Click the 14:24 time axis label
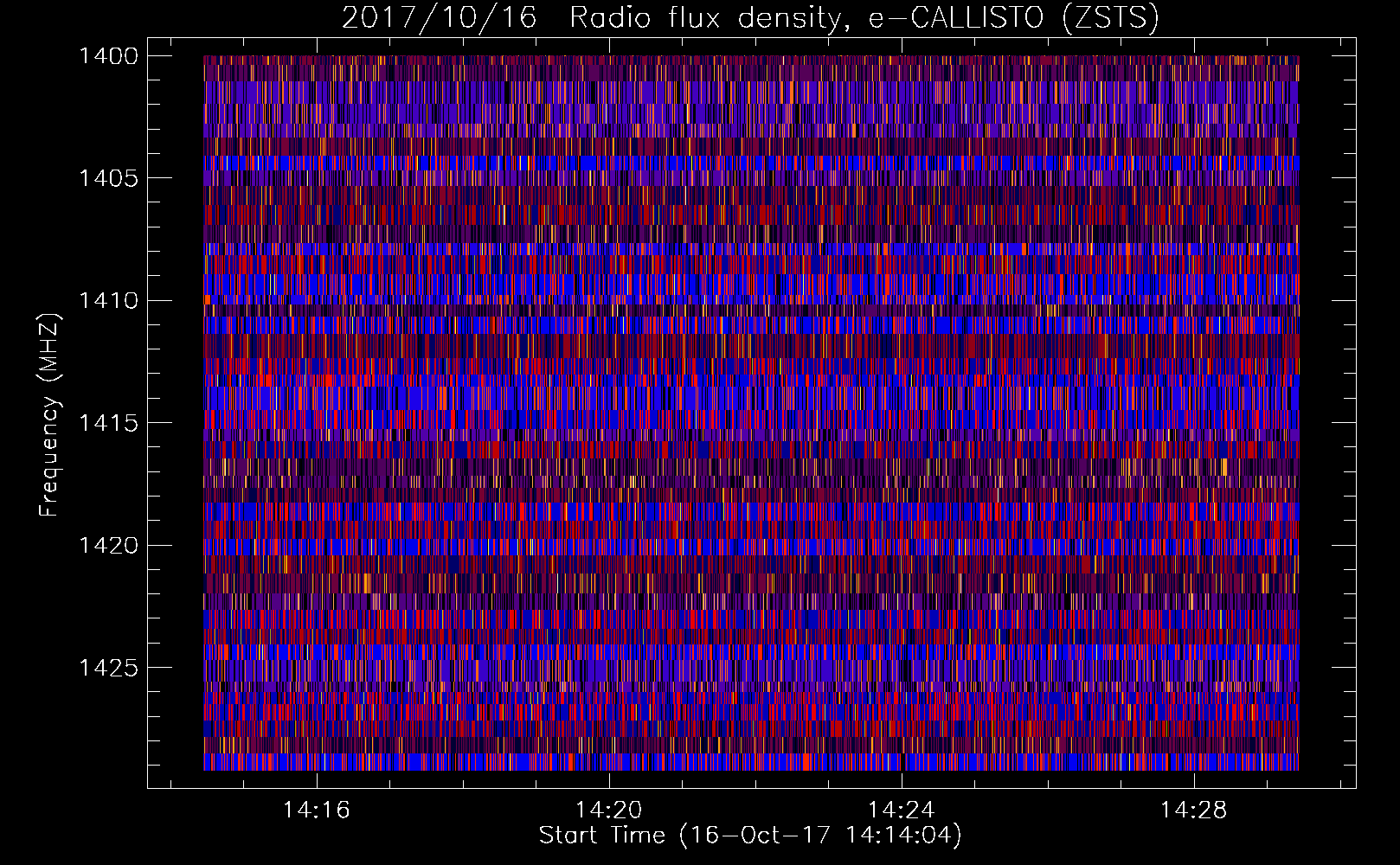 pyautogui.click(x=902, y=811)
